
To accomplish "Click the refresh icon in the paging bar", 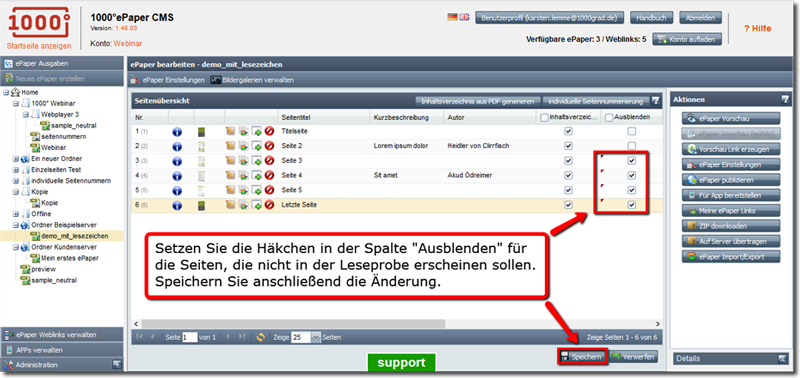I will (261, 337).
